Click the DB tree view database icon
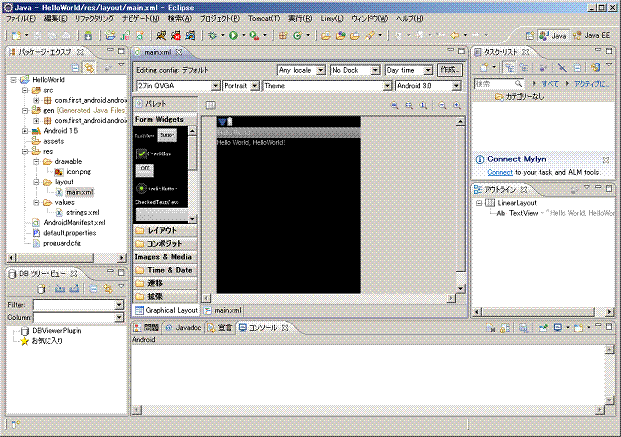 coord(41,289)
